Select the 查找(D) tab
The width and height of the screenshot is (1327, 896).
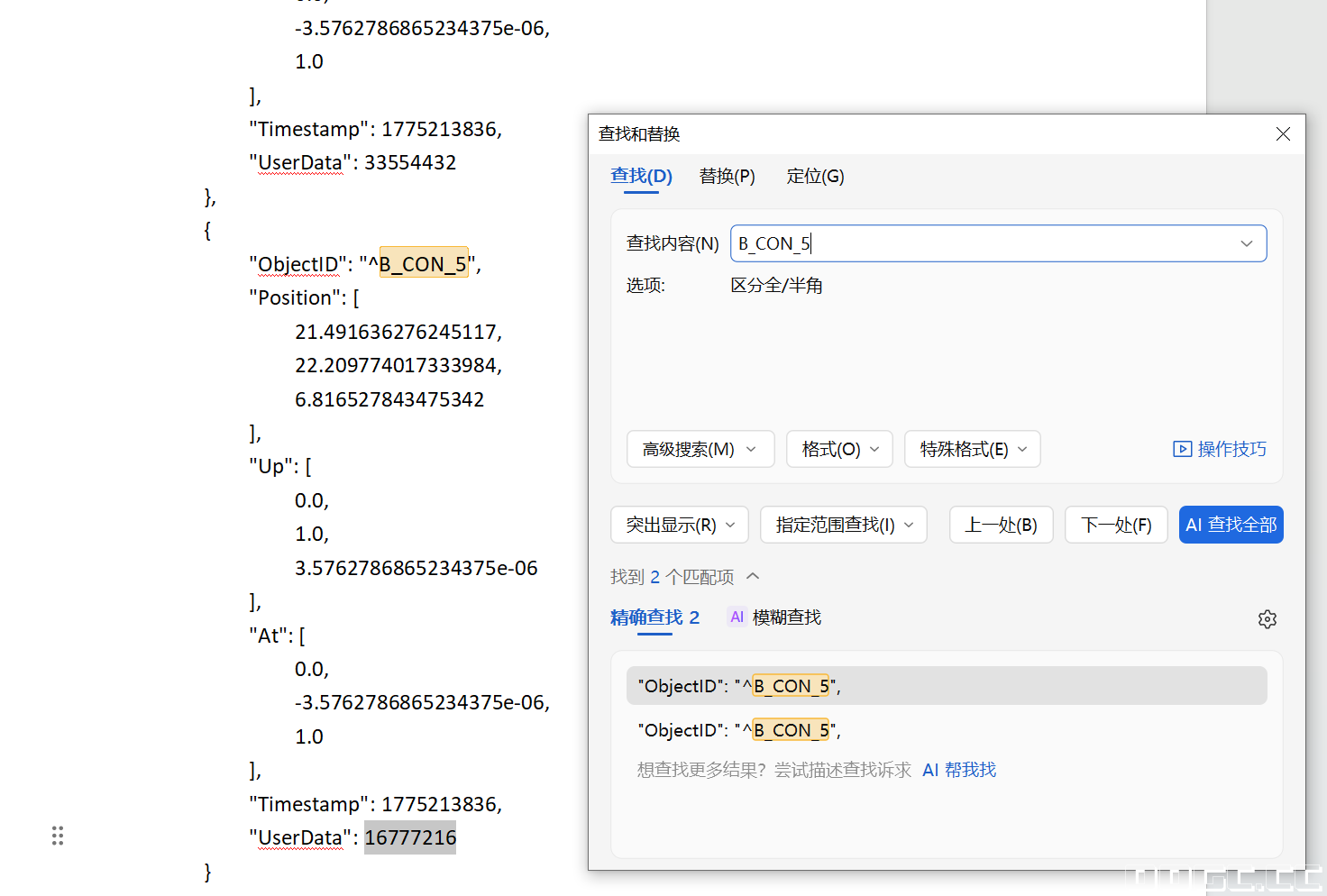[641, 177]
